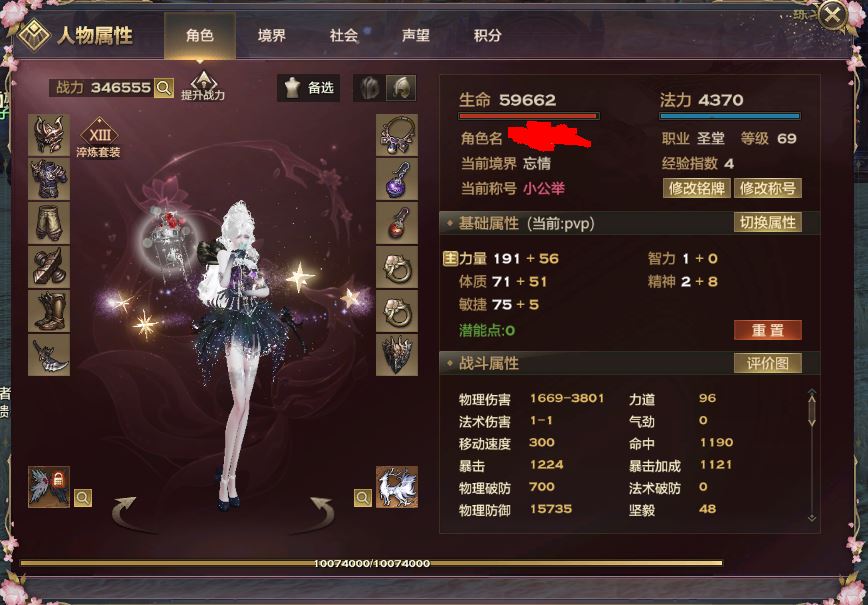Click the experience progress bar at bottom

[x=371, y=563]
